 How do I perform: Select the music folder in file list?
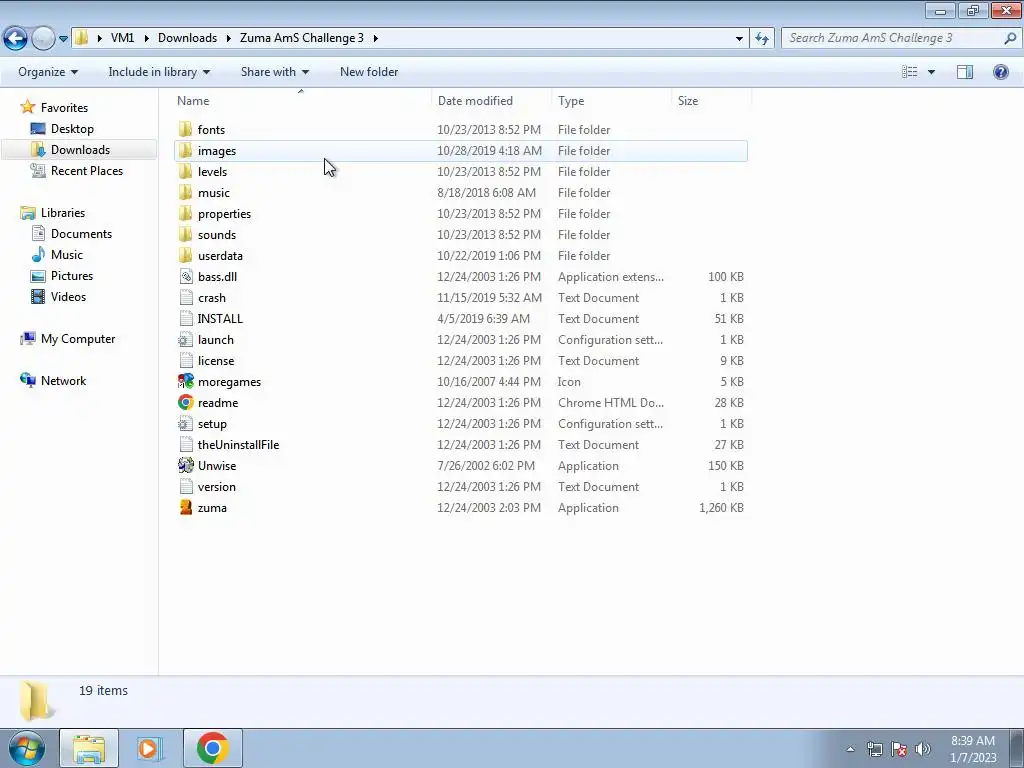coord(214,193)
